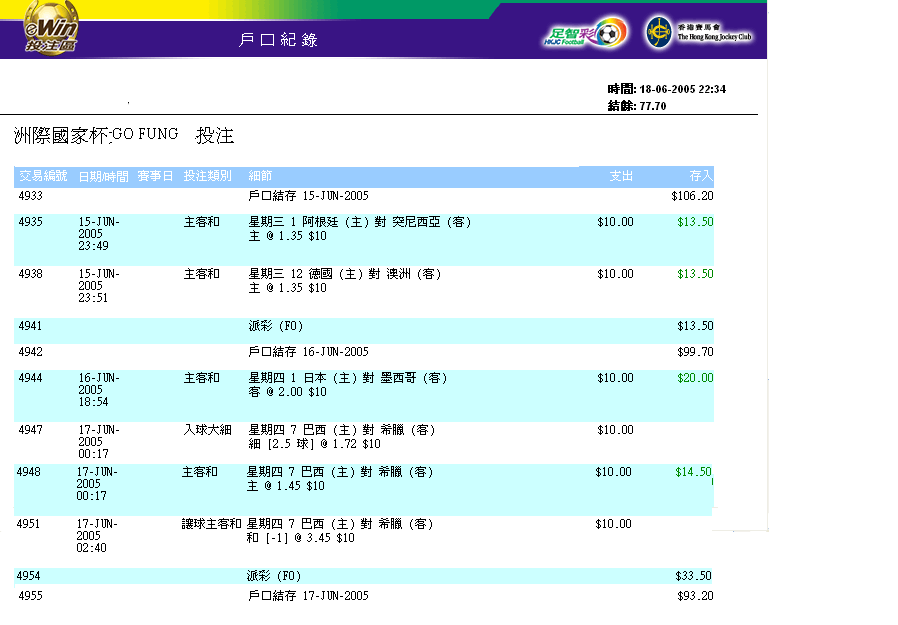Viewport: 898px width, 625px height.
Task: Select transaction number 4941
Action: click(x=30, y=326)
